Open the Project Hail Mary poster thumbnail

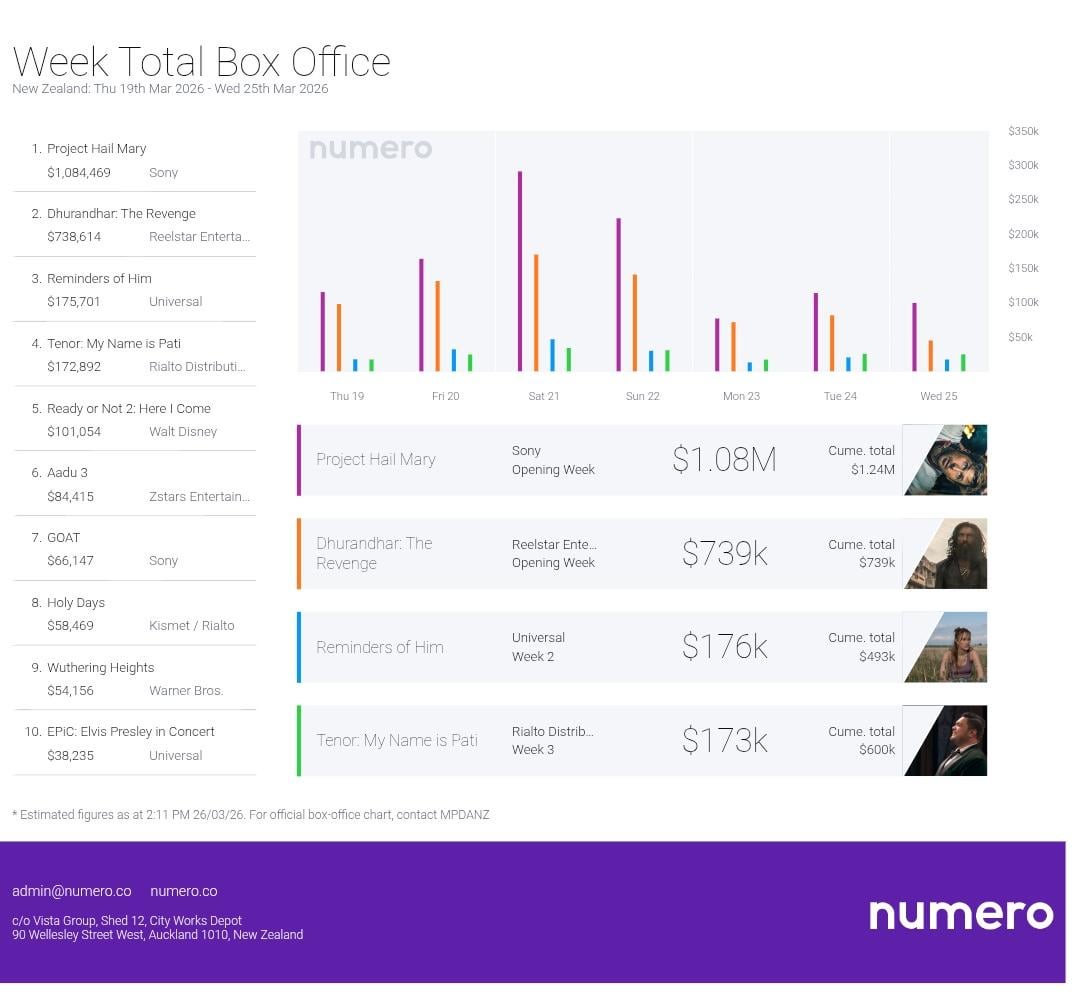tap(945, 460)
